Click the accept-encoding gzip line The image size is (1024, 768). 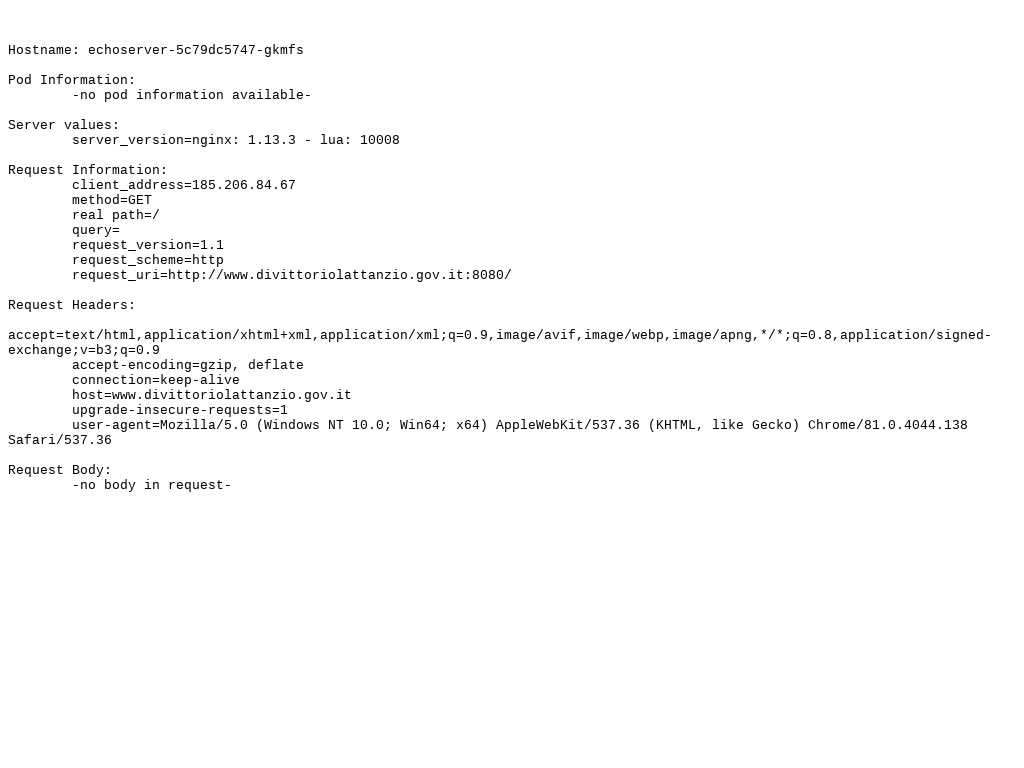pyautogui.click(x=187, y=366)
